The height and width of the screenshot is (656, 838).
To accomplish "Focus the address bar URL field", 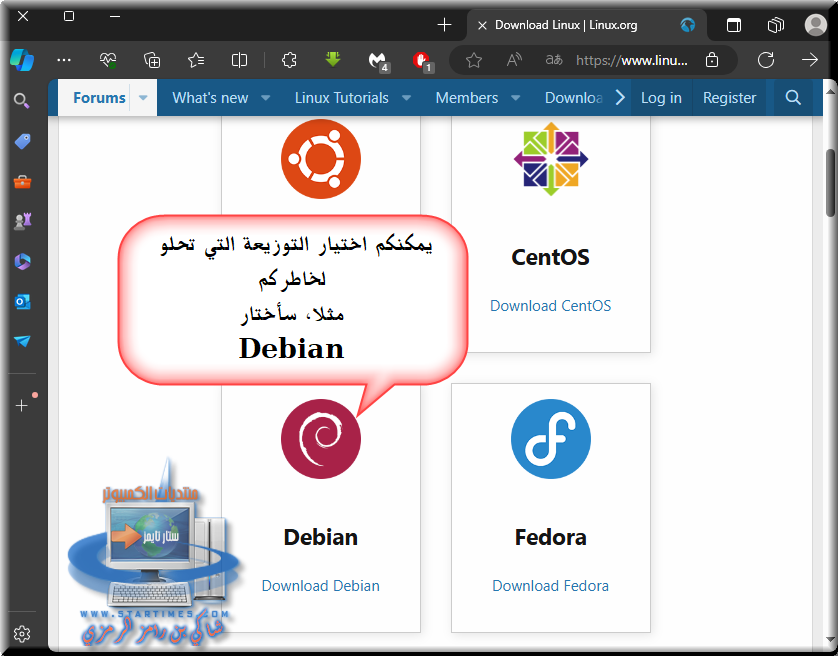I will tap(632, 60).
